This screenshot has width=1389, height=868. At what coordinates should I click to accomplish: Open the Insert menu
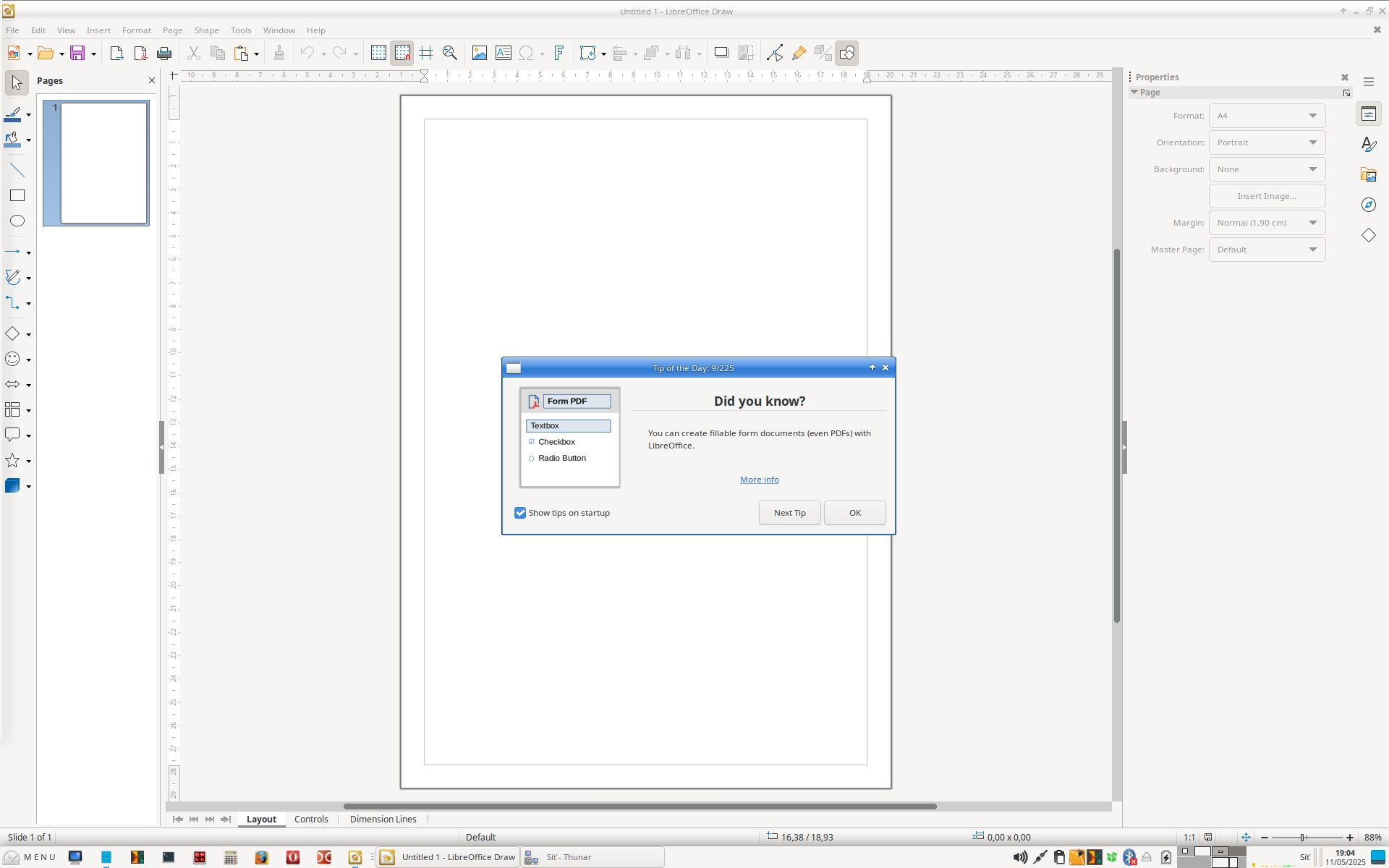(x=98, y=30)
